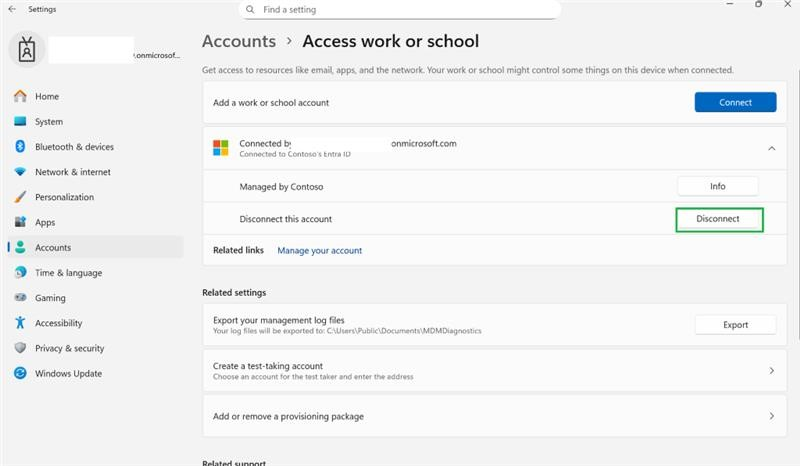This screenshot has width=800, height=466.
Task: Click the Info button for Contoso
Action: click(717, 186)
